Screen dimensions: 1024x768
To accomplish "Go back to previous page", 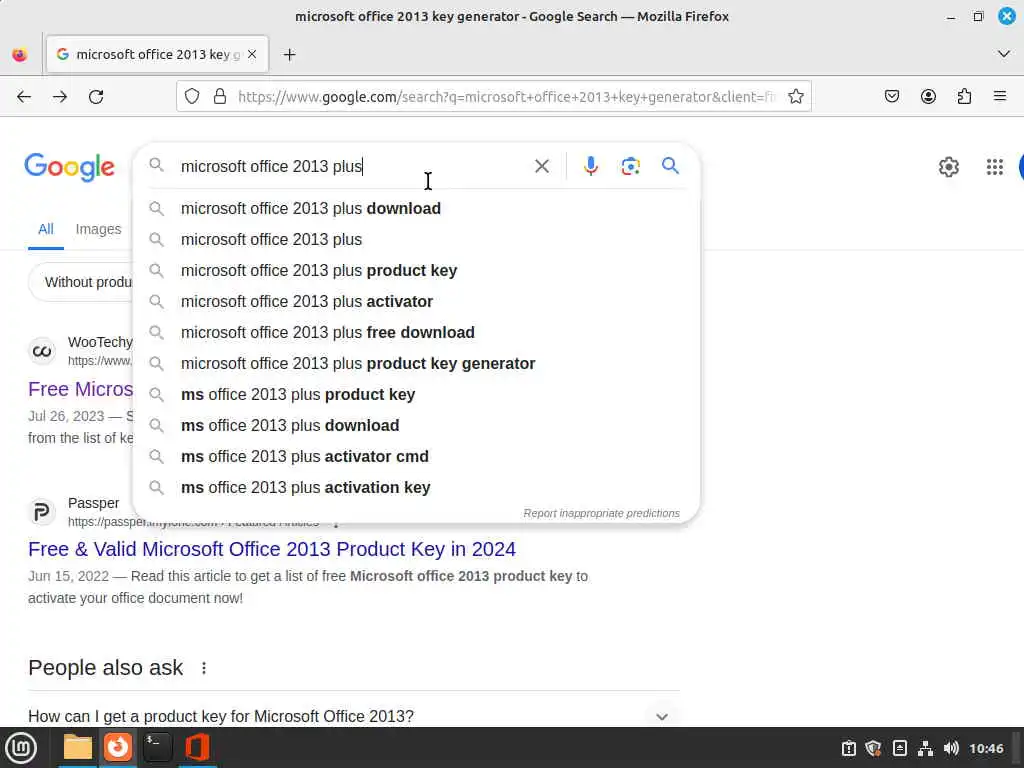I will pyautogui.click(x=24, y=97).
